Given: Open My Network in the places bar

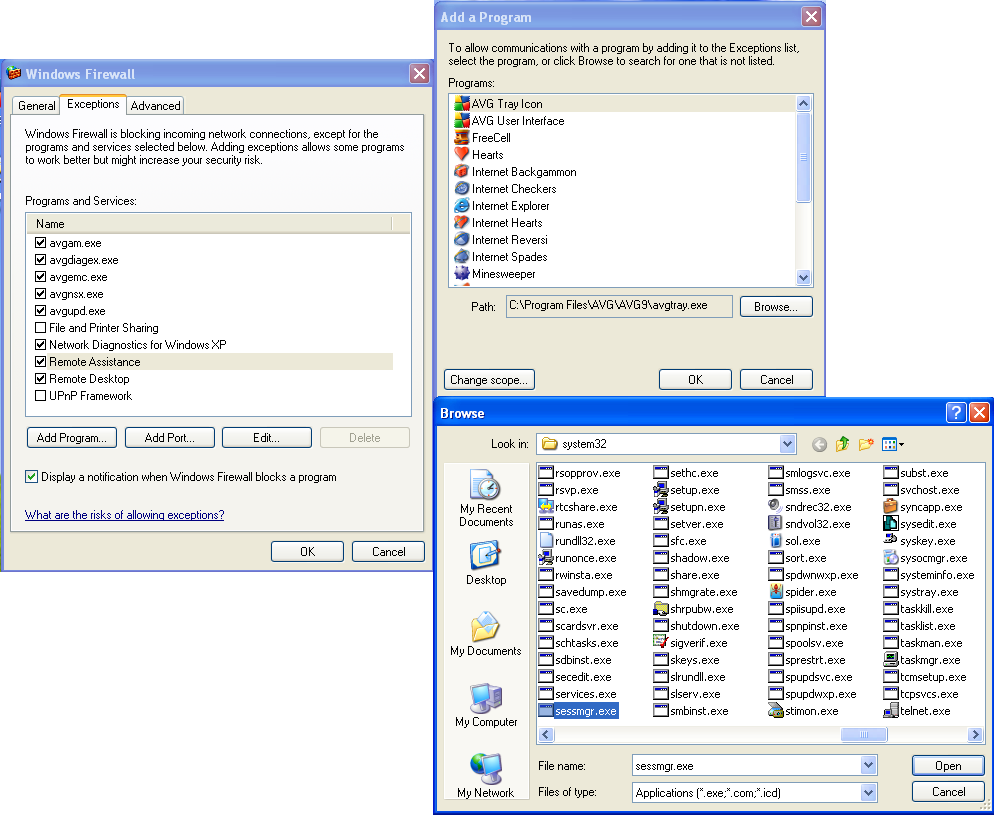Looking at the screenshot, I should coord(486,776).
